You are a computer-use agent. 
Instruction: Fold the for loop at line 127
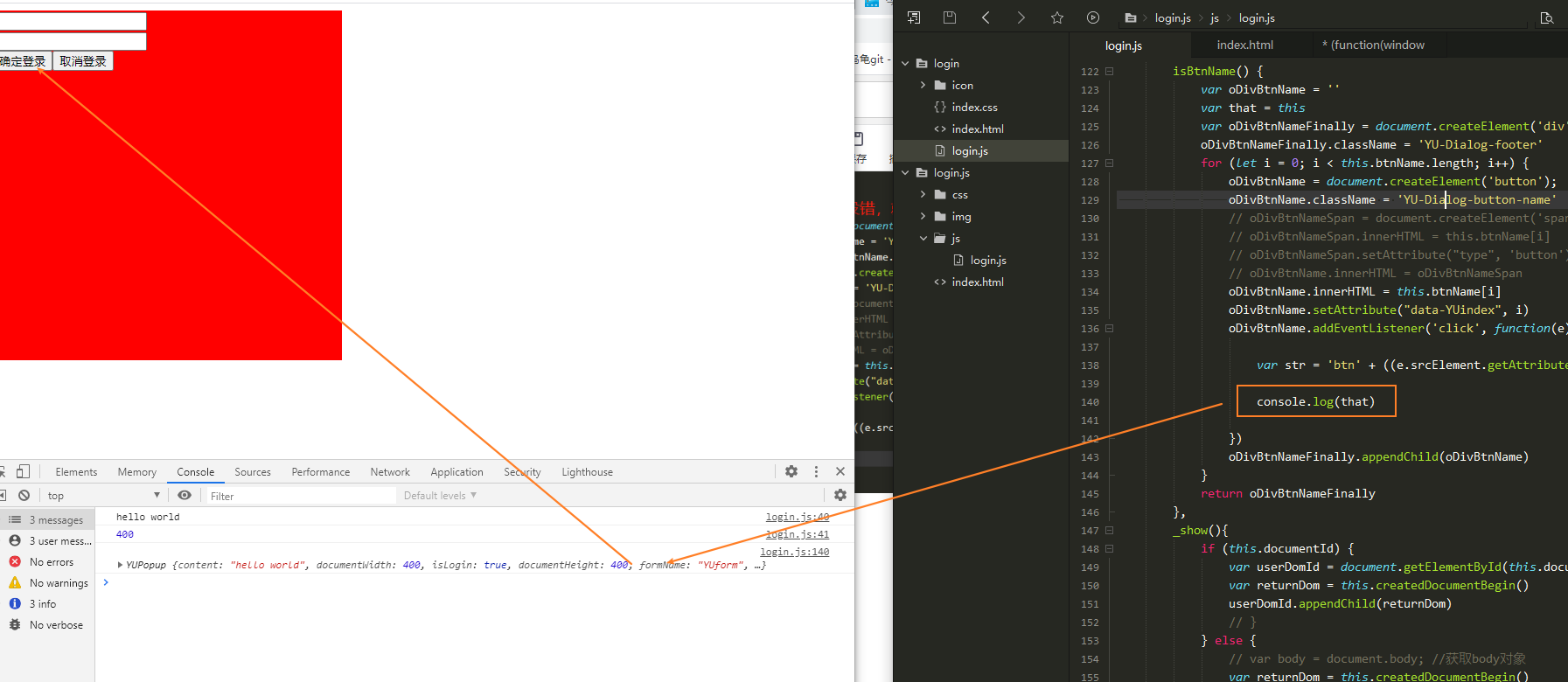[1109, 164]
